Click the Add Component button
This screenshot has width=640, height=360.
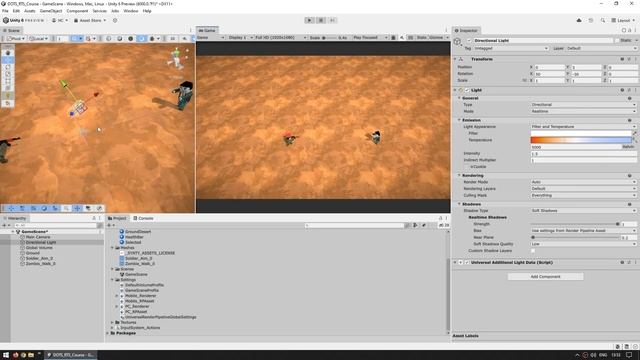point(545,277)
